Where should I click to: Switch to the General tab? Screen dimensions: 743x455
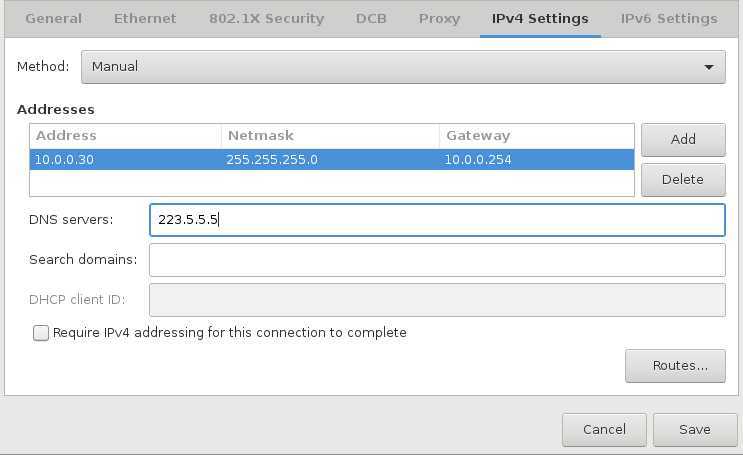[54, 18]
